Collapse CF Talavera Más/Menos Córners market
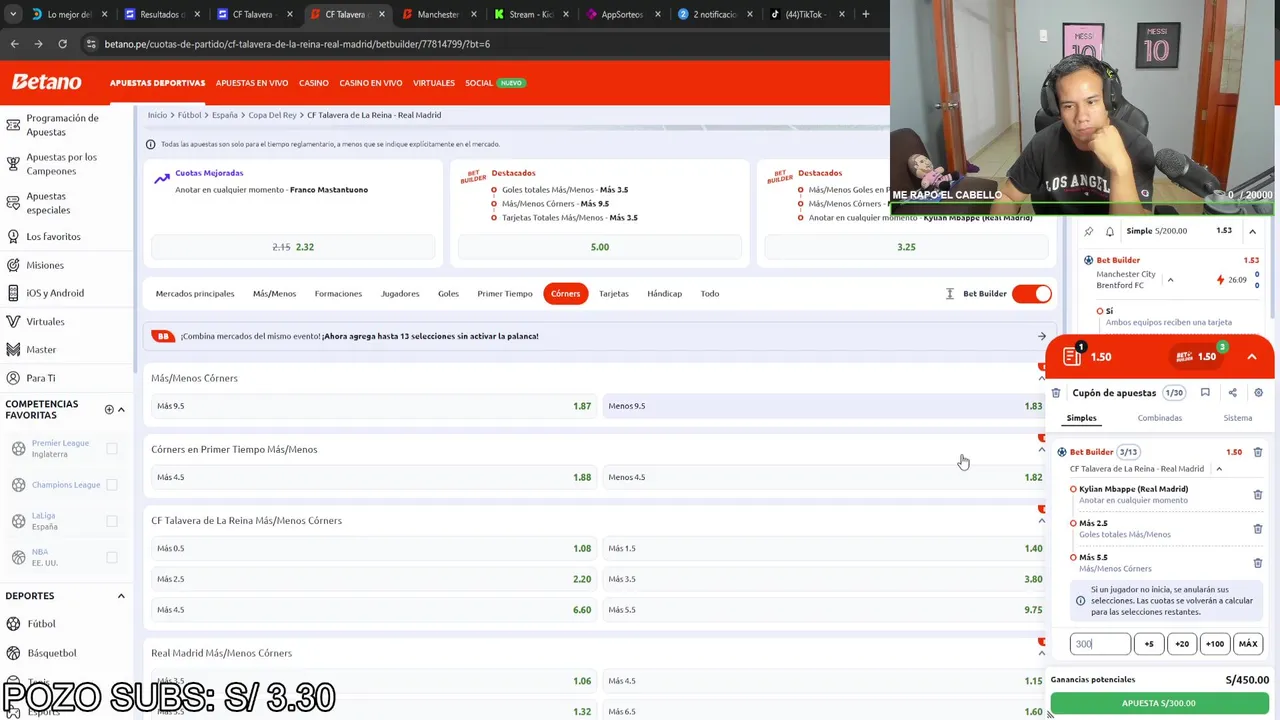The width and height of the screenshot is (1280, 720). pyautogui.click(x=1041, y=520)
